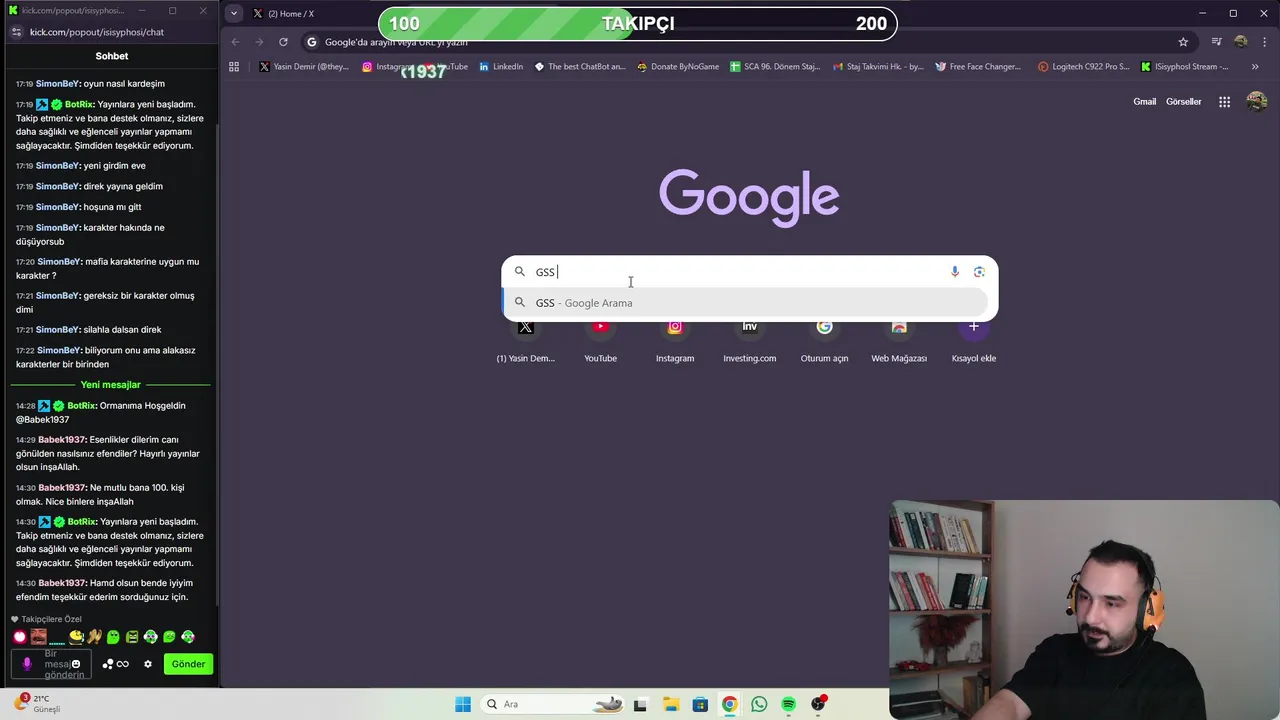Open OBS Studio from the taskbar

click(818, 704)
